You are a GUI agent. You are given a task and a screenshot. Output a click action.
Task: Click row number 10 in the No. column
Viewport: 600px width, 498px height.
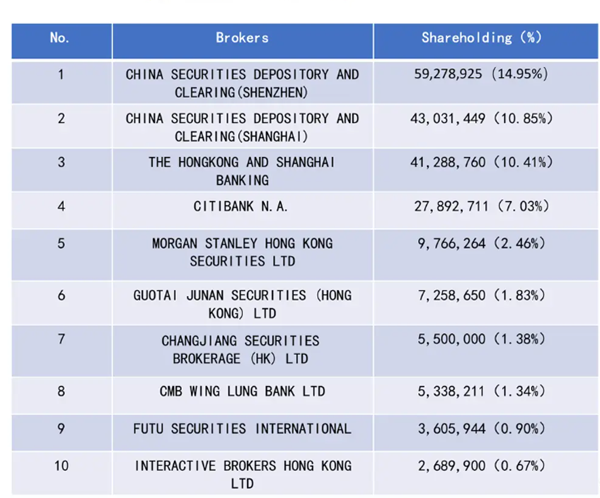tap(60, 466)
